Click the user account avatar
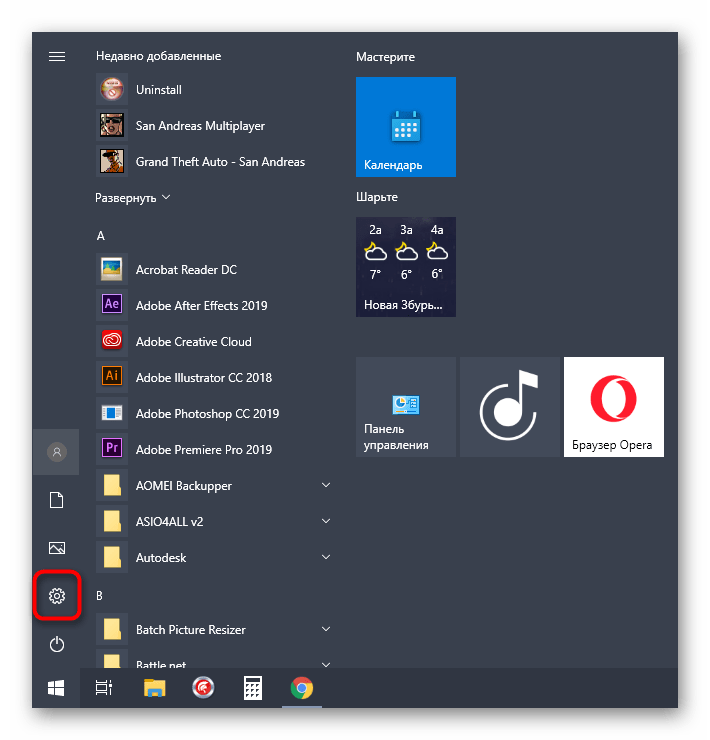710x740 pixels. (x=57, y=452)
